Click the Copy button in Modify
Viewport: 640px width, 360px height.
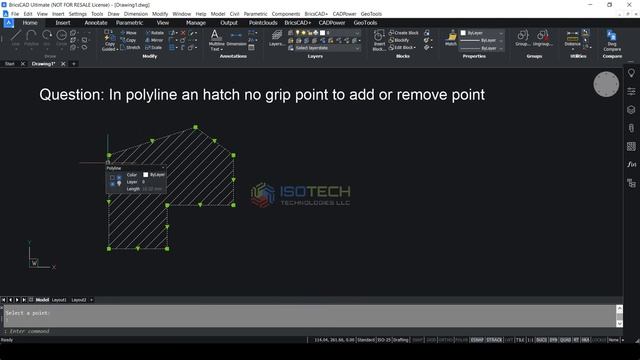coord(129,40)
